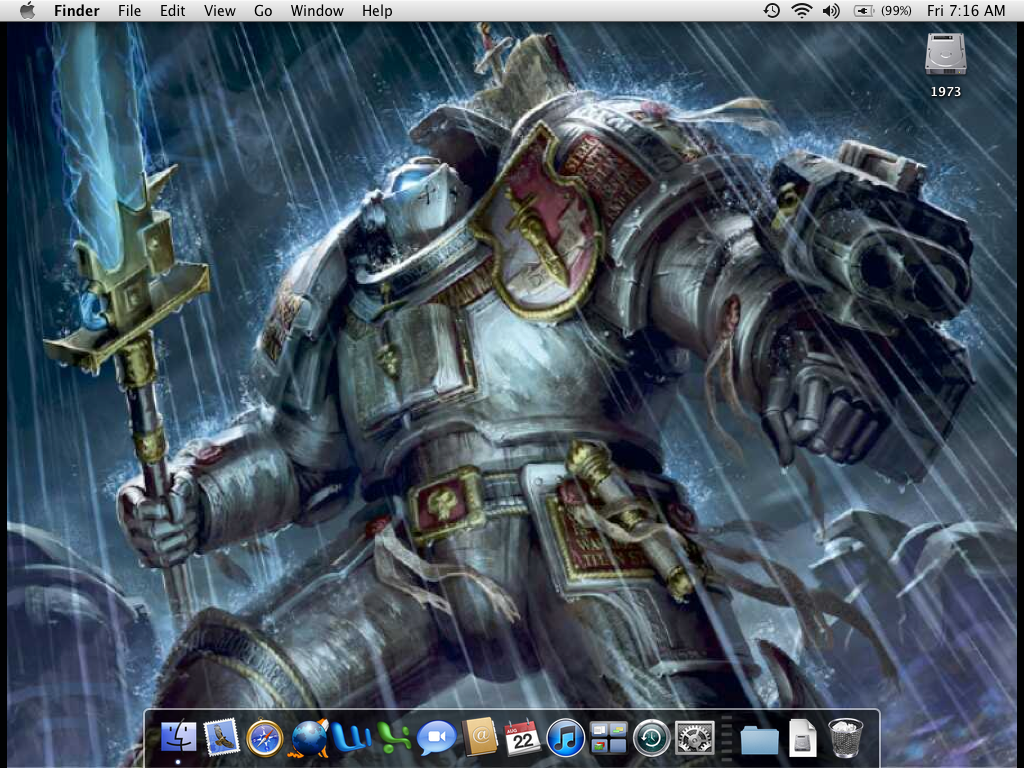The image size is (1024, 768).
Task: Open the Trash in the Dock
Action: tap(846, 738)
